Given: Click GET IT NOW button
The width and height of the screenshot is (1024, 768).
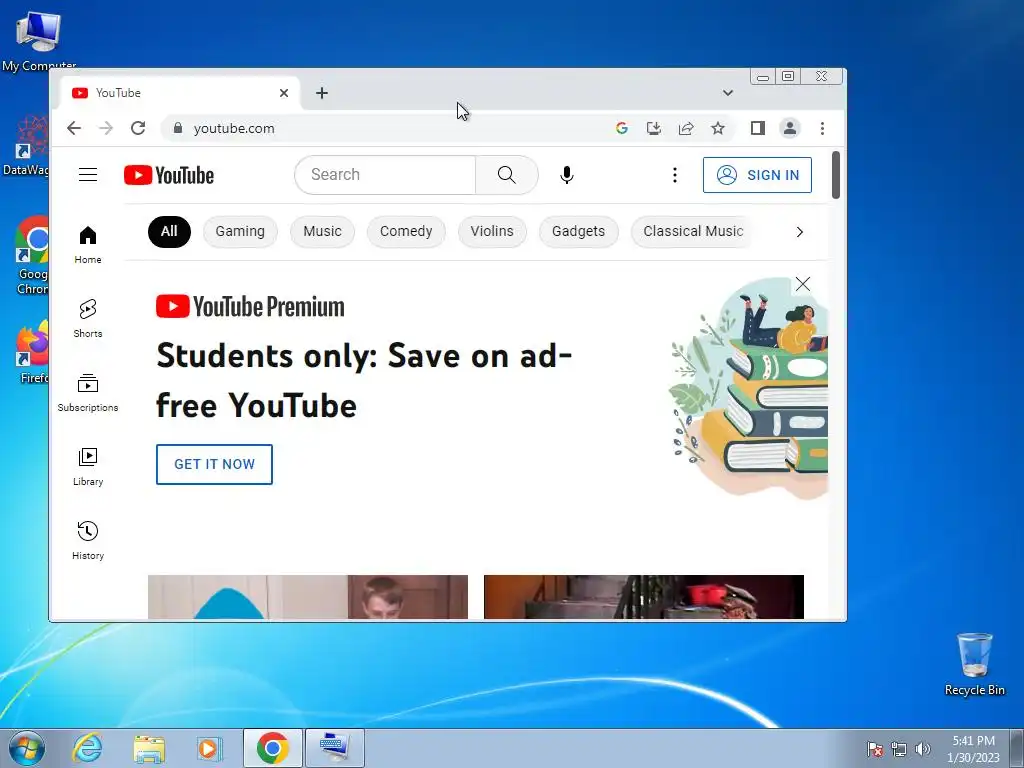Looking at the screenshot, I should pos(214,464).
